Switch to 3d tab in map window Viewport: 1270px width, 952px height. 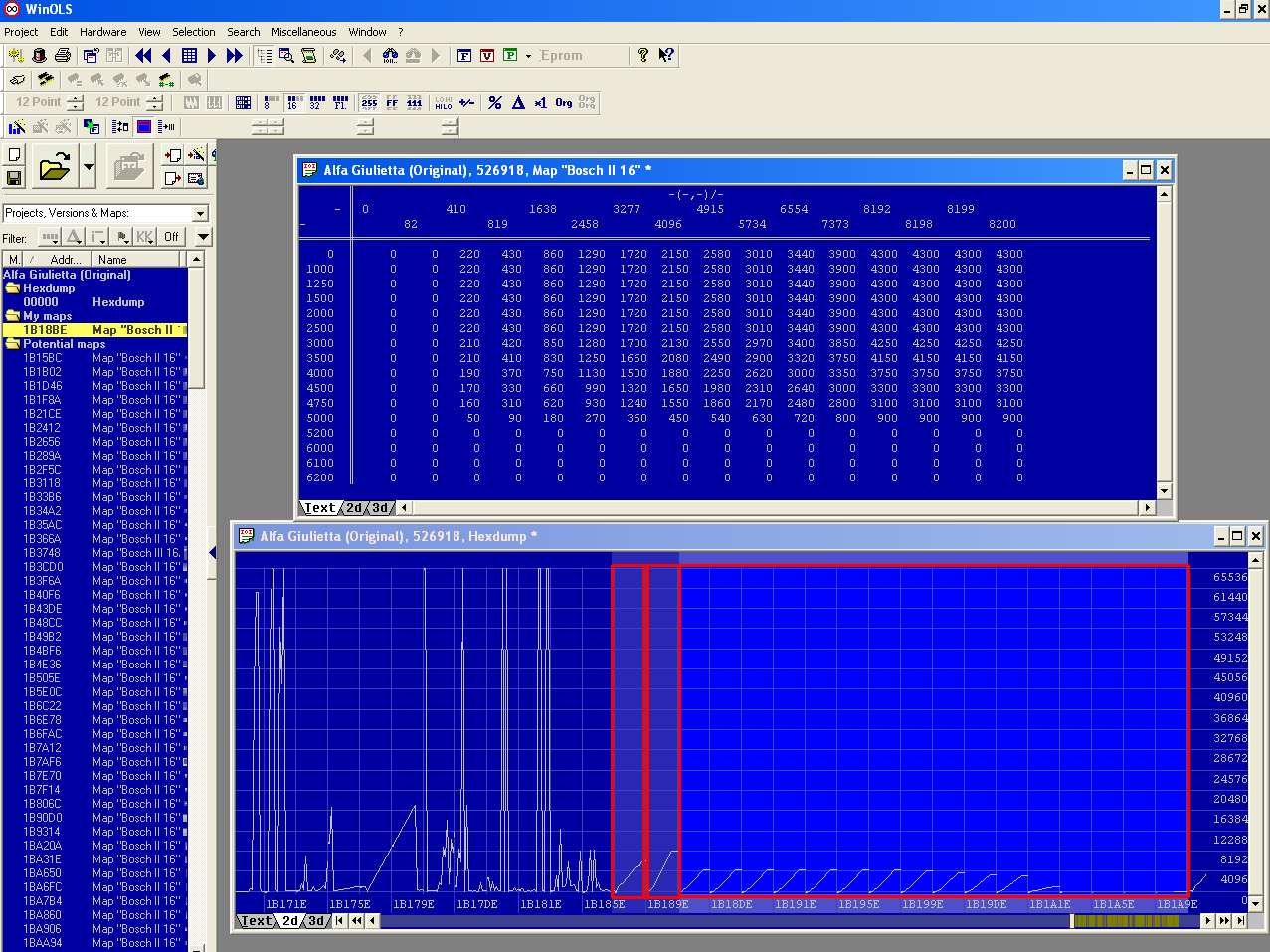(381, 508)
